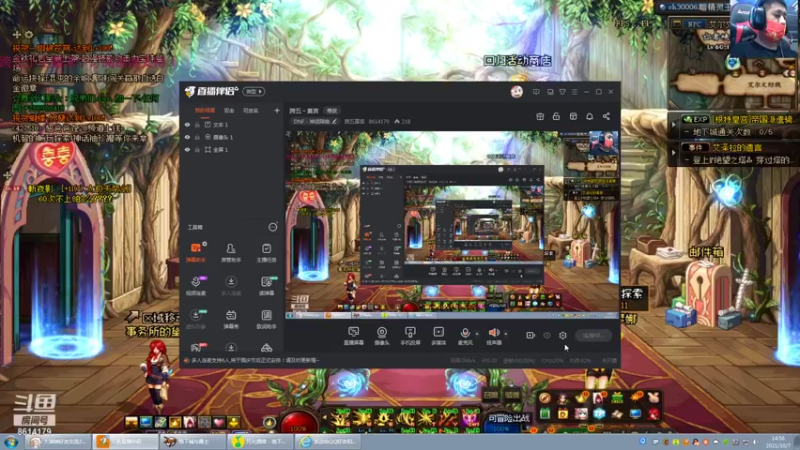Open the mode dropdown beside the logo

point(254,92)
